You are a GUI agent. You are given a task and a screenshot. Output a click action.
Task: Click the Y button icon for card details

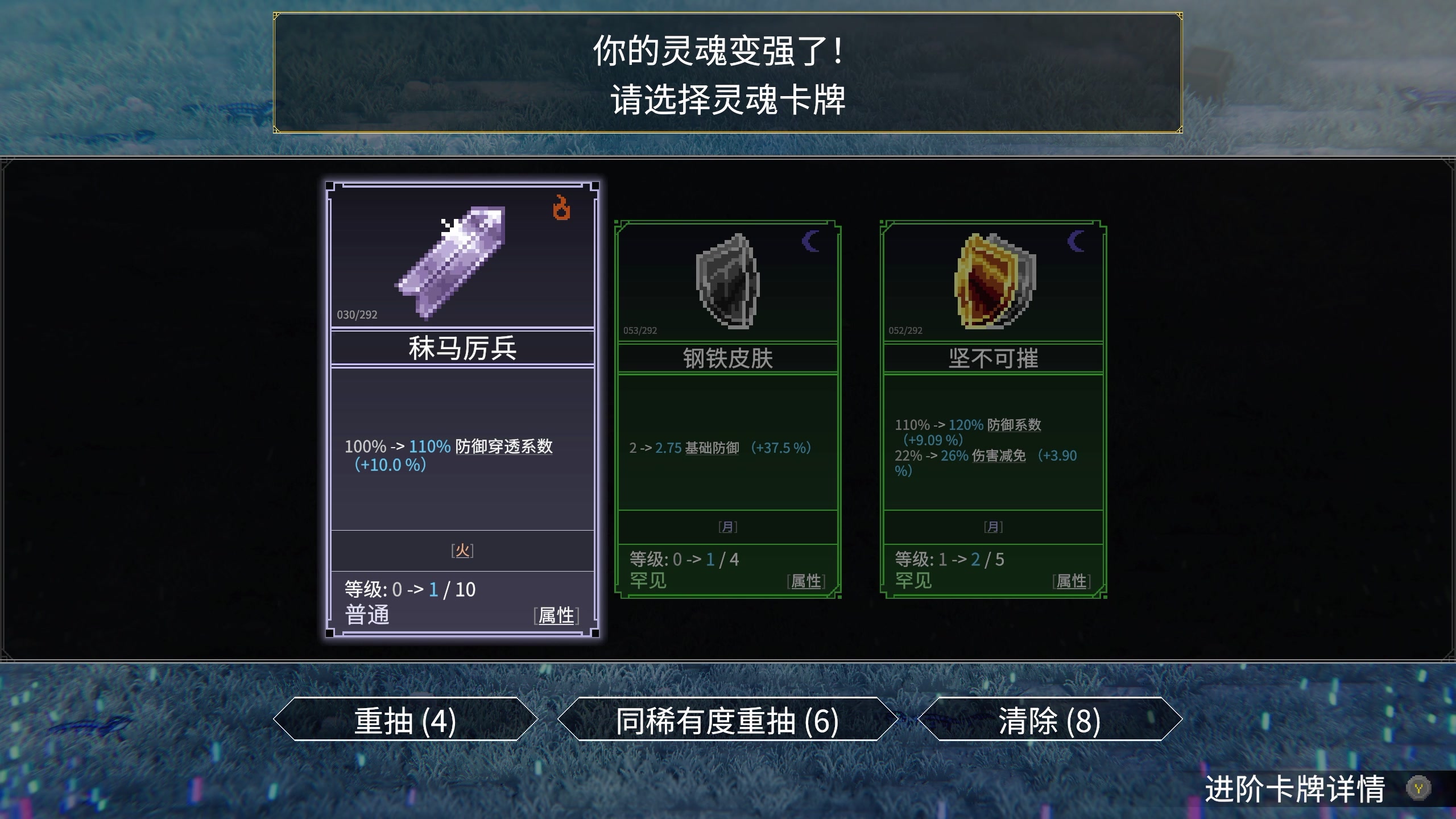1418,789
